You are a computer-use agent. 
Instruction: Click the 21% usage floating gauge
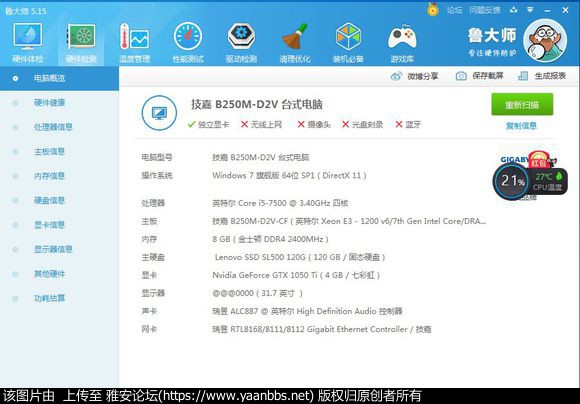click(x=512, y=181)
